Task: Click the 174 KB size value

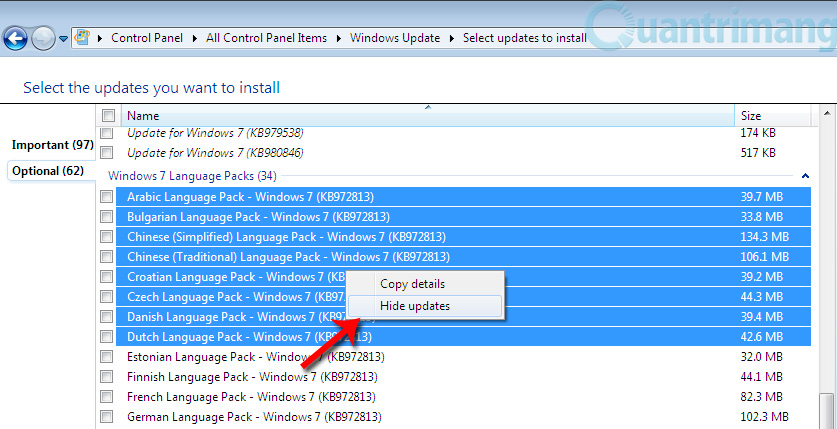Action: click(x=758, y=133)
